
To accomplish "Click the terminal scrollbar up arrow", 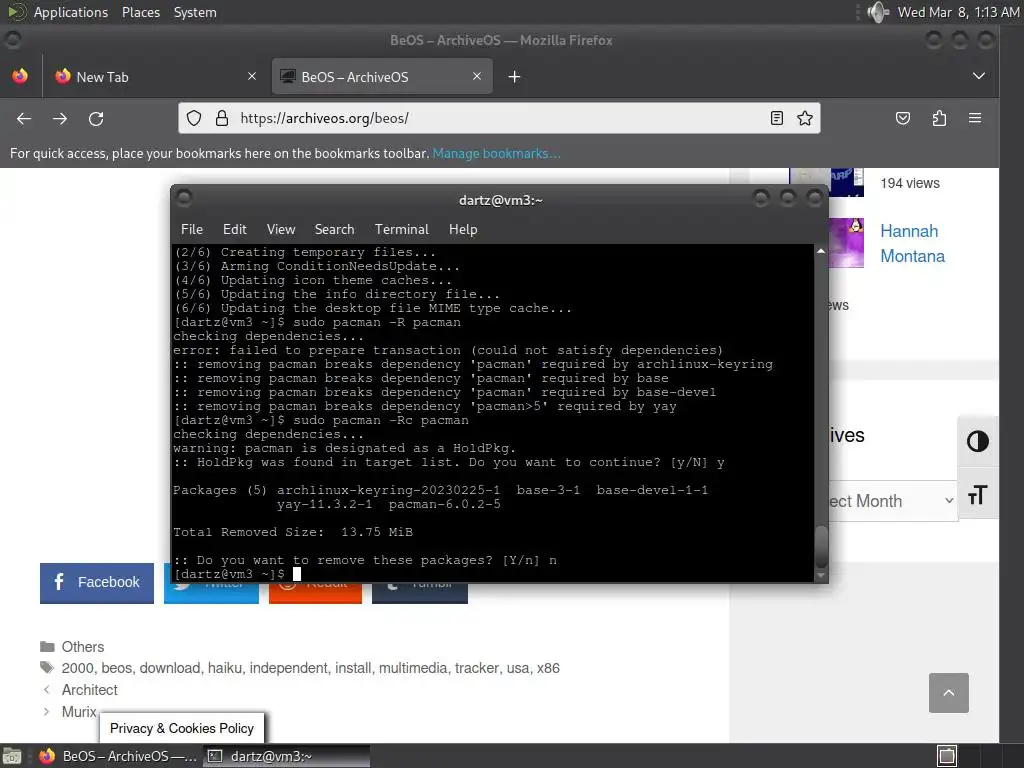I will click(821, 251).
